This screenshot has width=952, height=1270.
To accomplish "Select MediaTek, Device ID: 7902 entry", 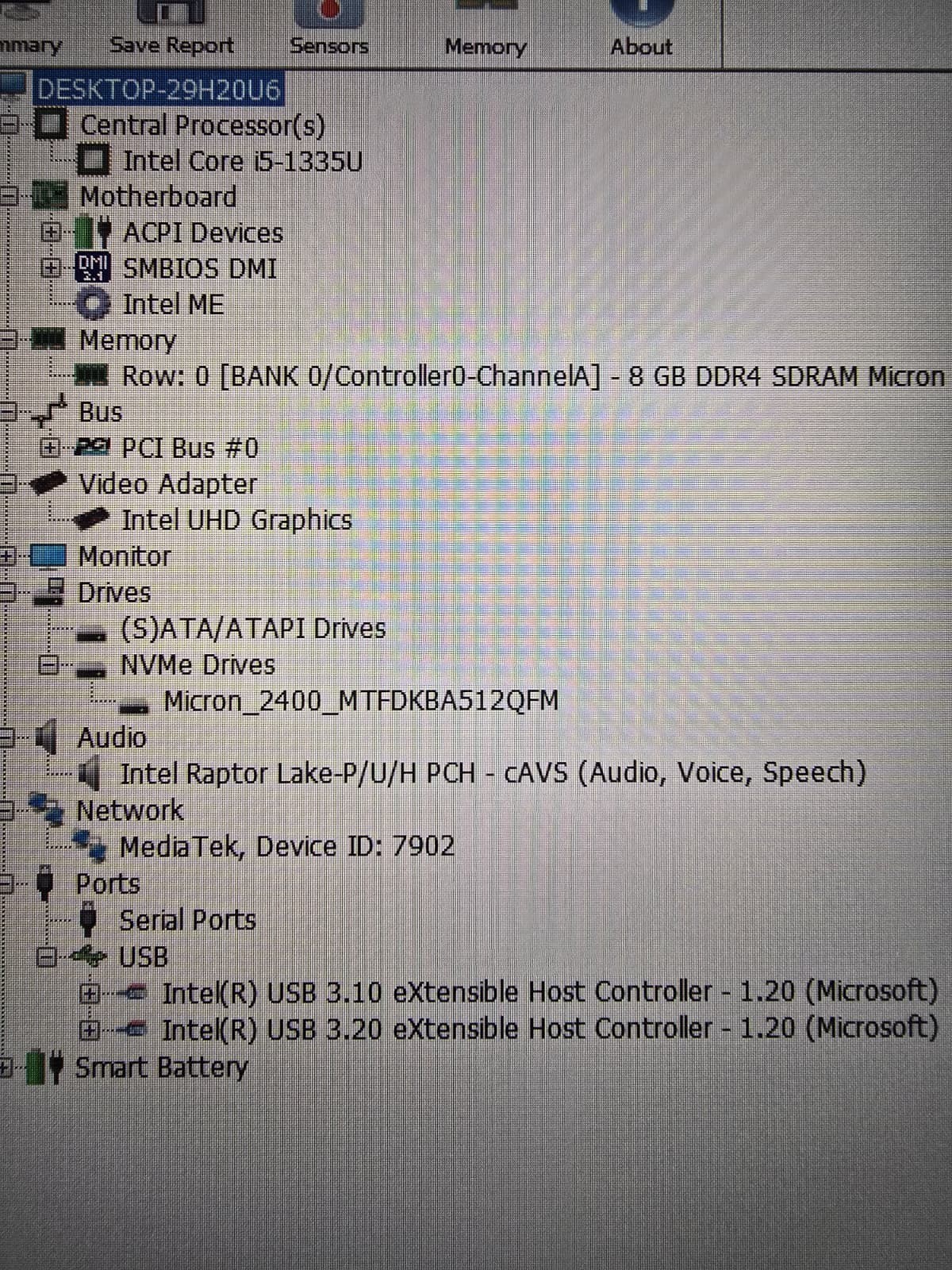I will [x=287, y=846].
